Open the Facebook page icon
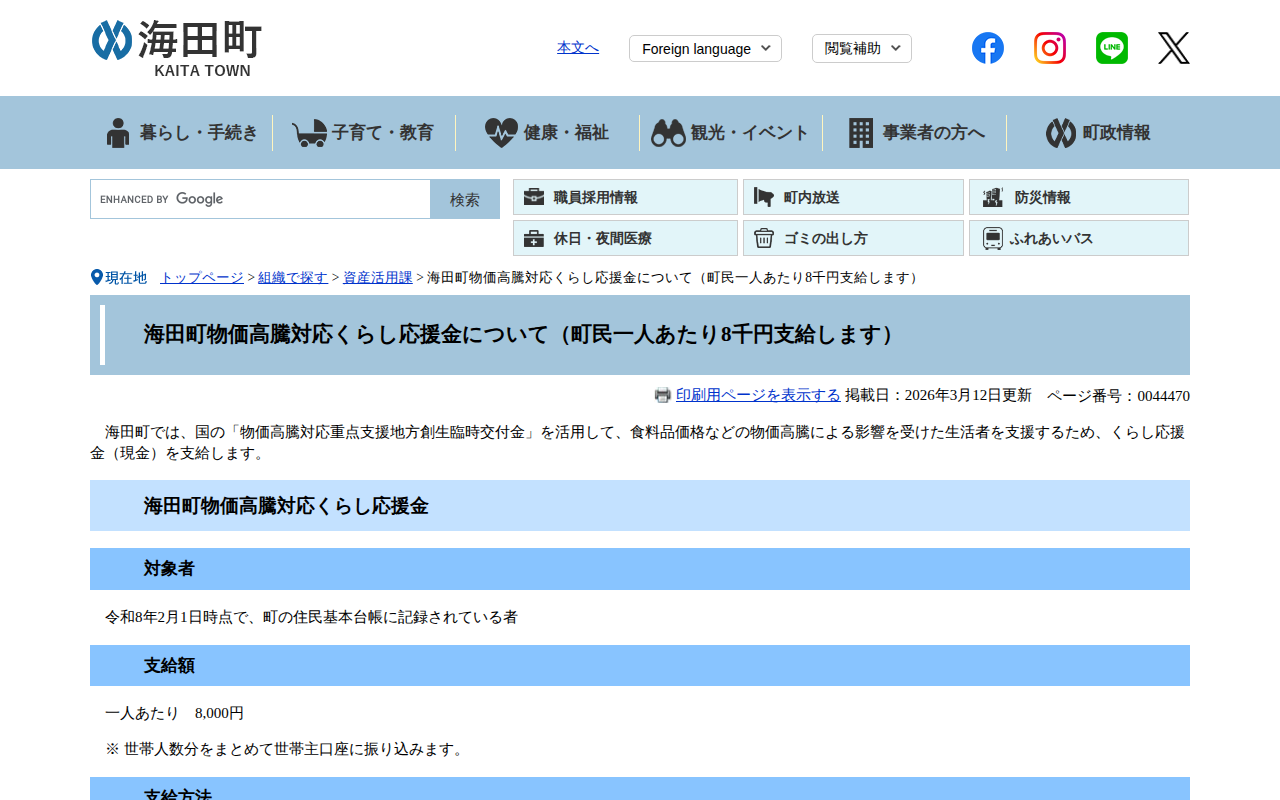This screenshot has height=800, width=1280. pos(987,48)
